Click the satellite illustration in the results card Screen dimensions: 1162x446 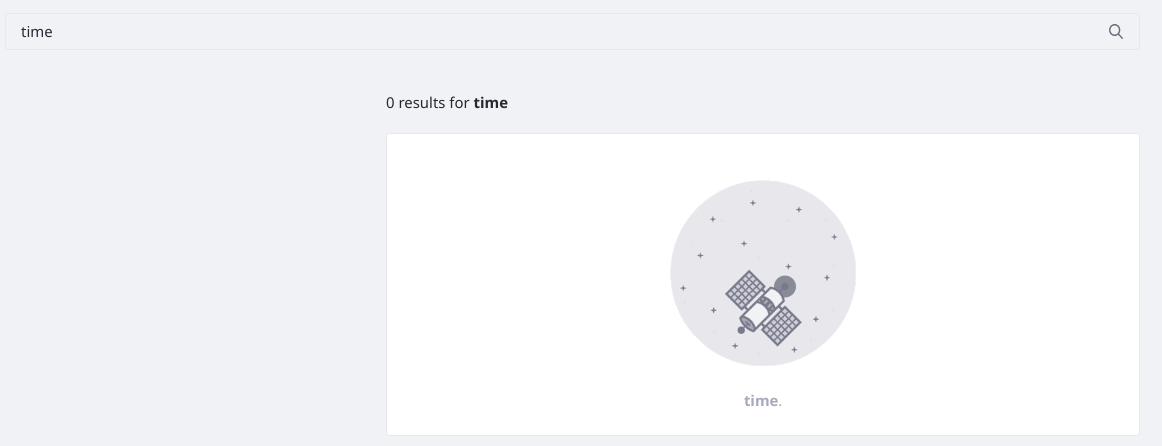pos(763,307)
